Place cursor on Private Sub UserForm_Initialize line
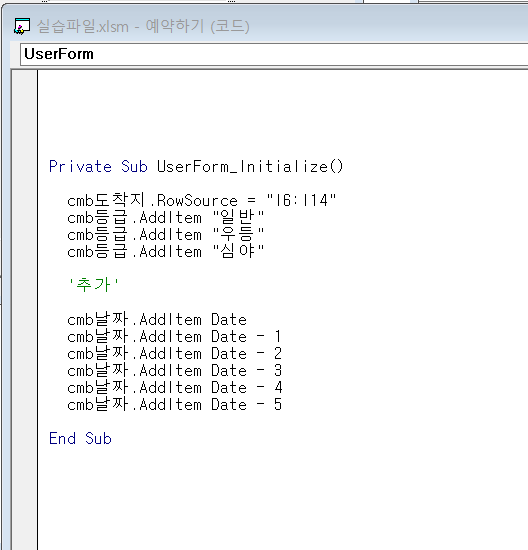This screenshot has width=528, height=550. click(x=196, y=166)
